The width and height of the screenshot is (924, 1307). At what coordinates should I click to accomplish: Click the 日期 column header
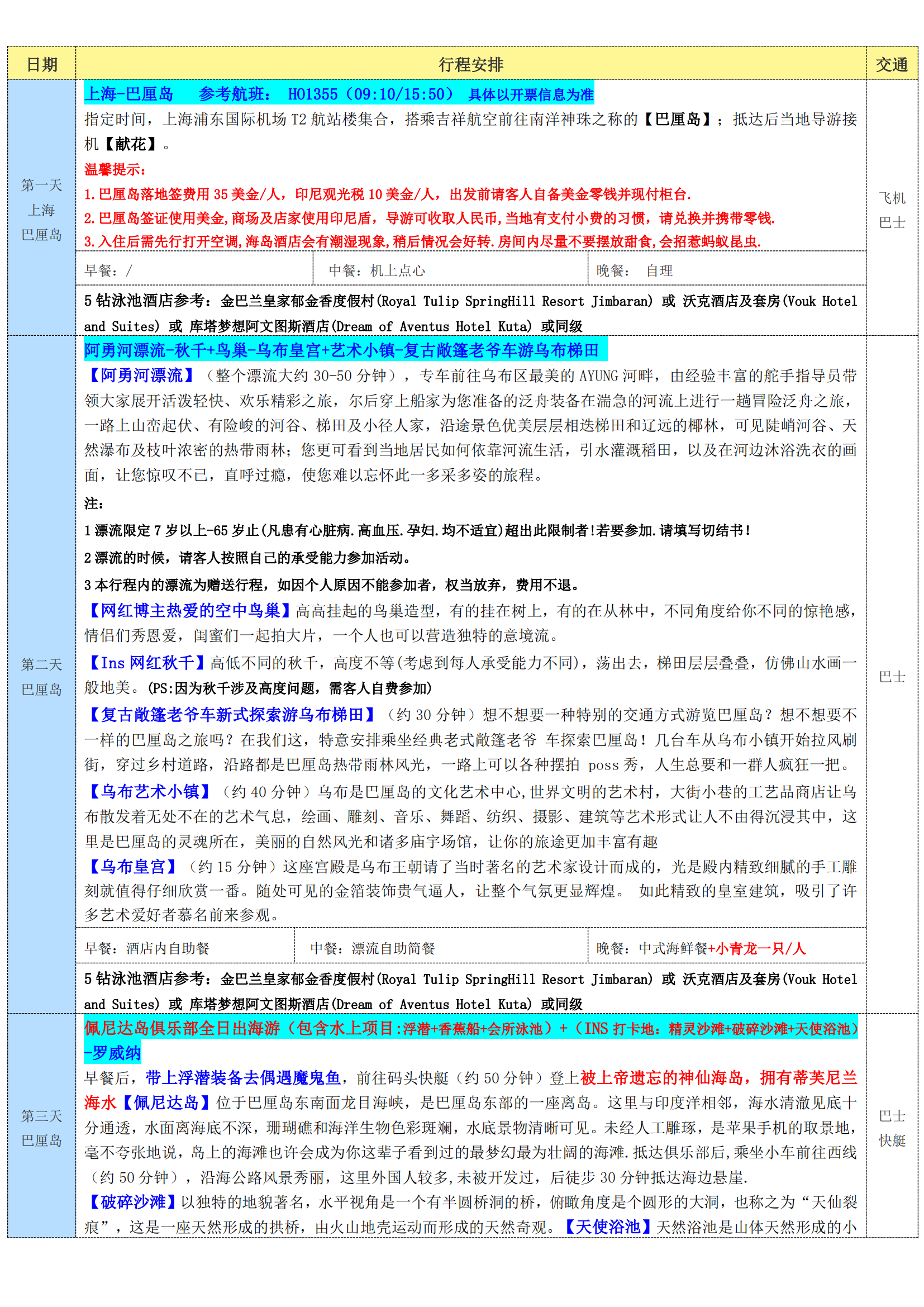41,64
